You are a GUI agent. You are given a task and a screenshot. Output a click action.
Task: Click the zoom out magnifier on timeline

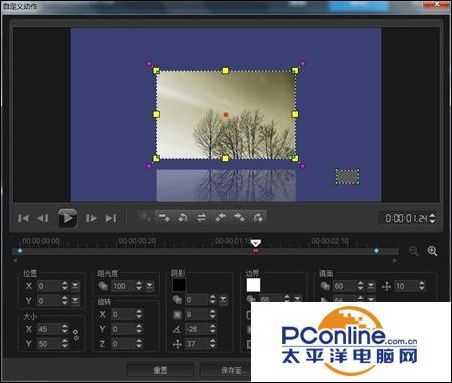click(x=413, y=251)
